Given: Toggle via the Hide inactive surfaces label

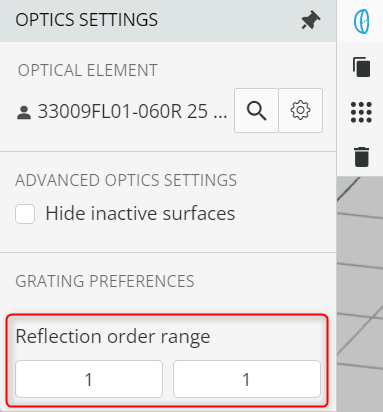Looking at the screenshot, I should (140, 213).
